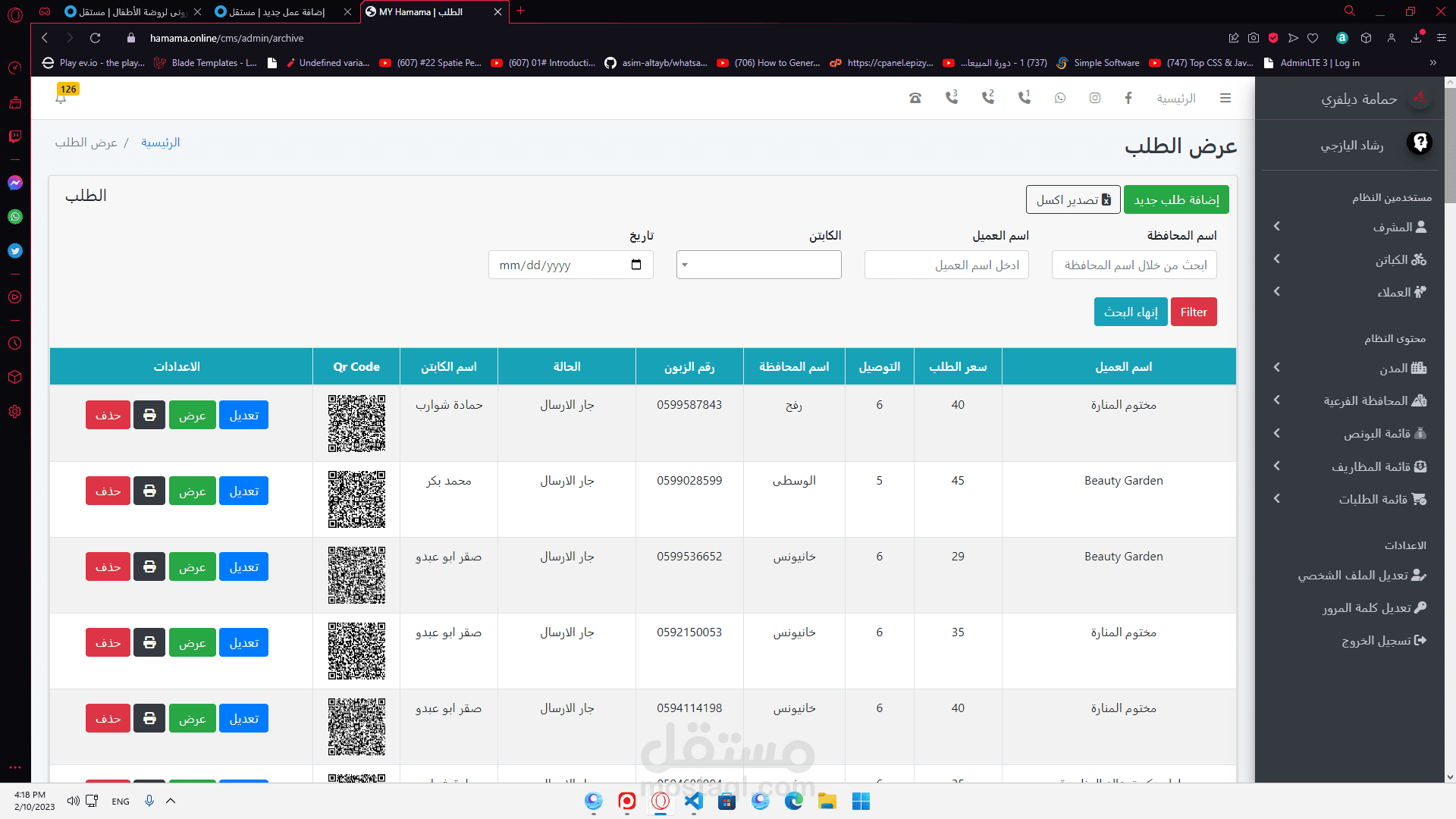Open the Instagram icon in top navbar
The width and height of the screenshot is (1456, 819).
[x=1094, y=98]
